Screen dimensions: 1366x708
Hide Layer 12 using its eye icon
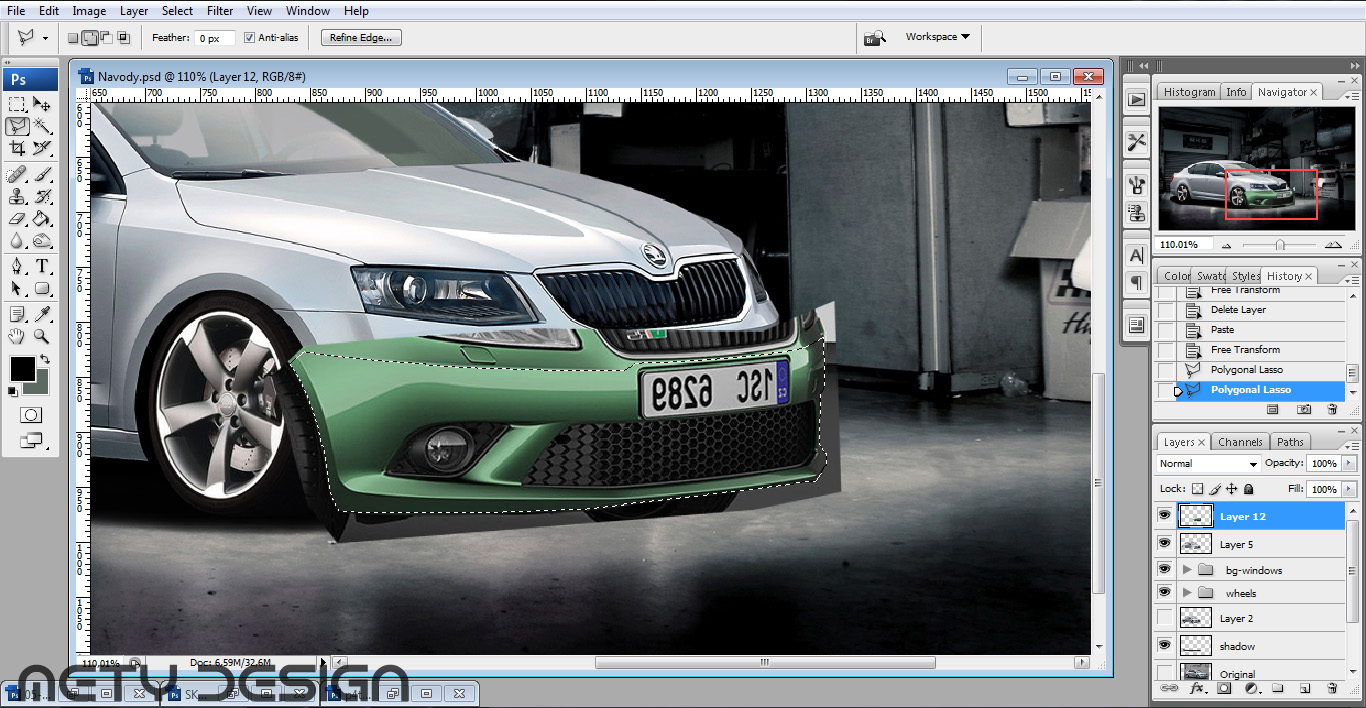tap(1164, 516)
